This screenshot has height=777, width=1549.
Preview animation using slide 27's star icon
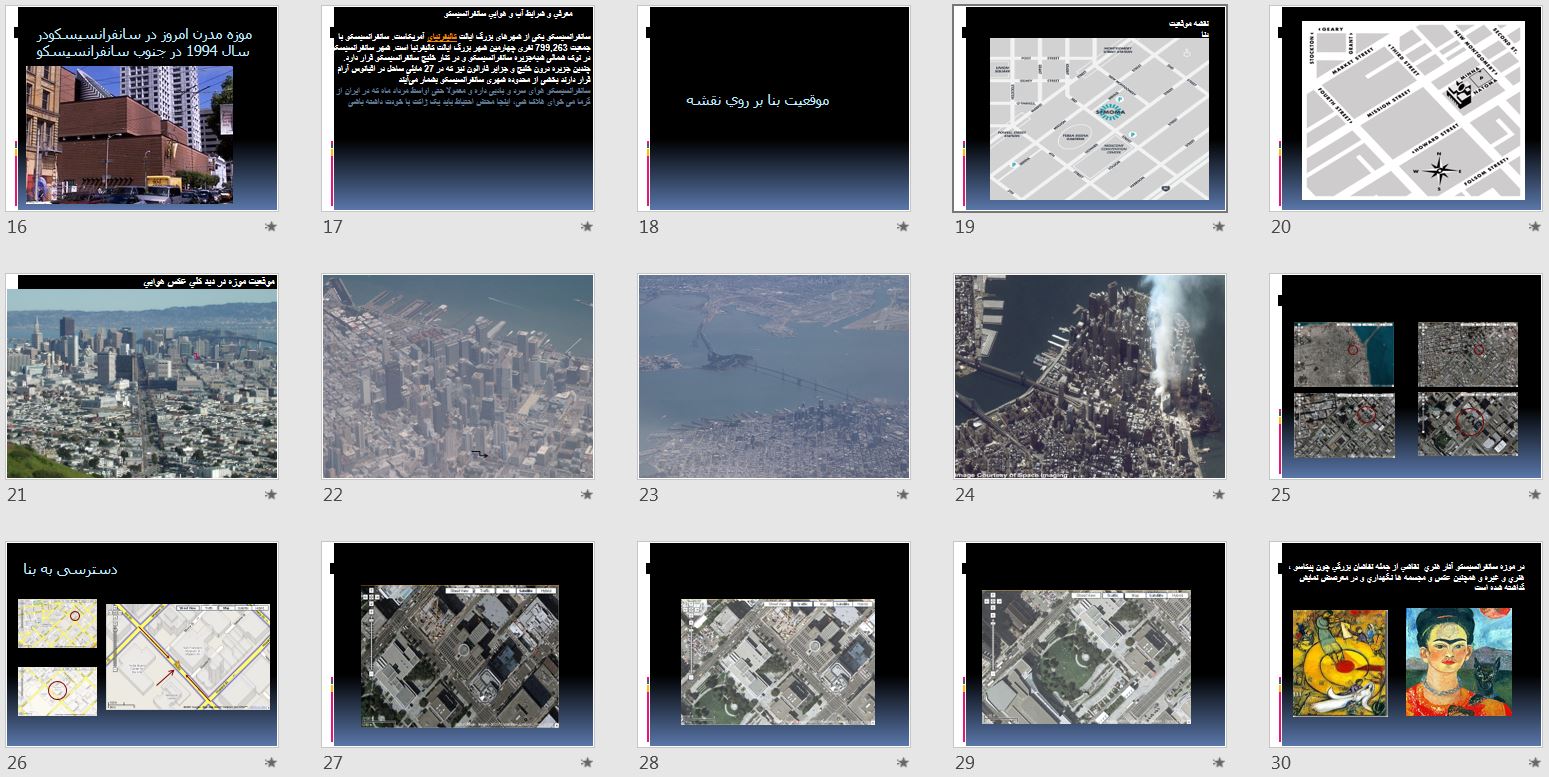pyautogui.click(x=587, y=763)
